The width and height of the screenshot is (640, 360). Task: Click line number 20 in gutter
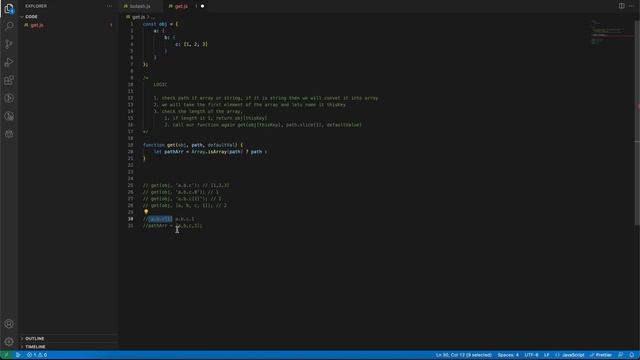point(131,152)
